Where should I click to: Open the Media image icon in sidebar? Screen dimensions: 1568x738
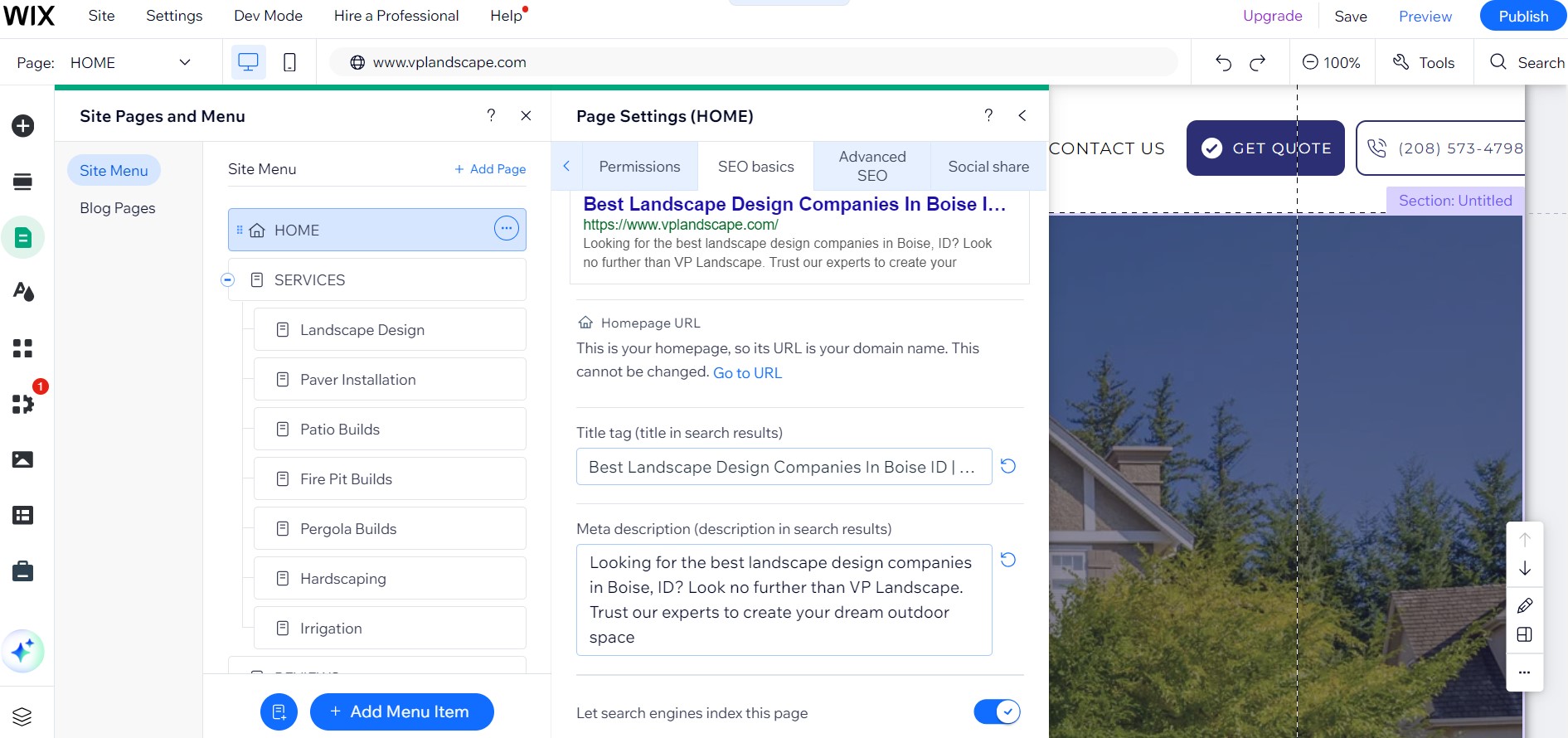coord(23,459)
